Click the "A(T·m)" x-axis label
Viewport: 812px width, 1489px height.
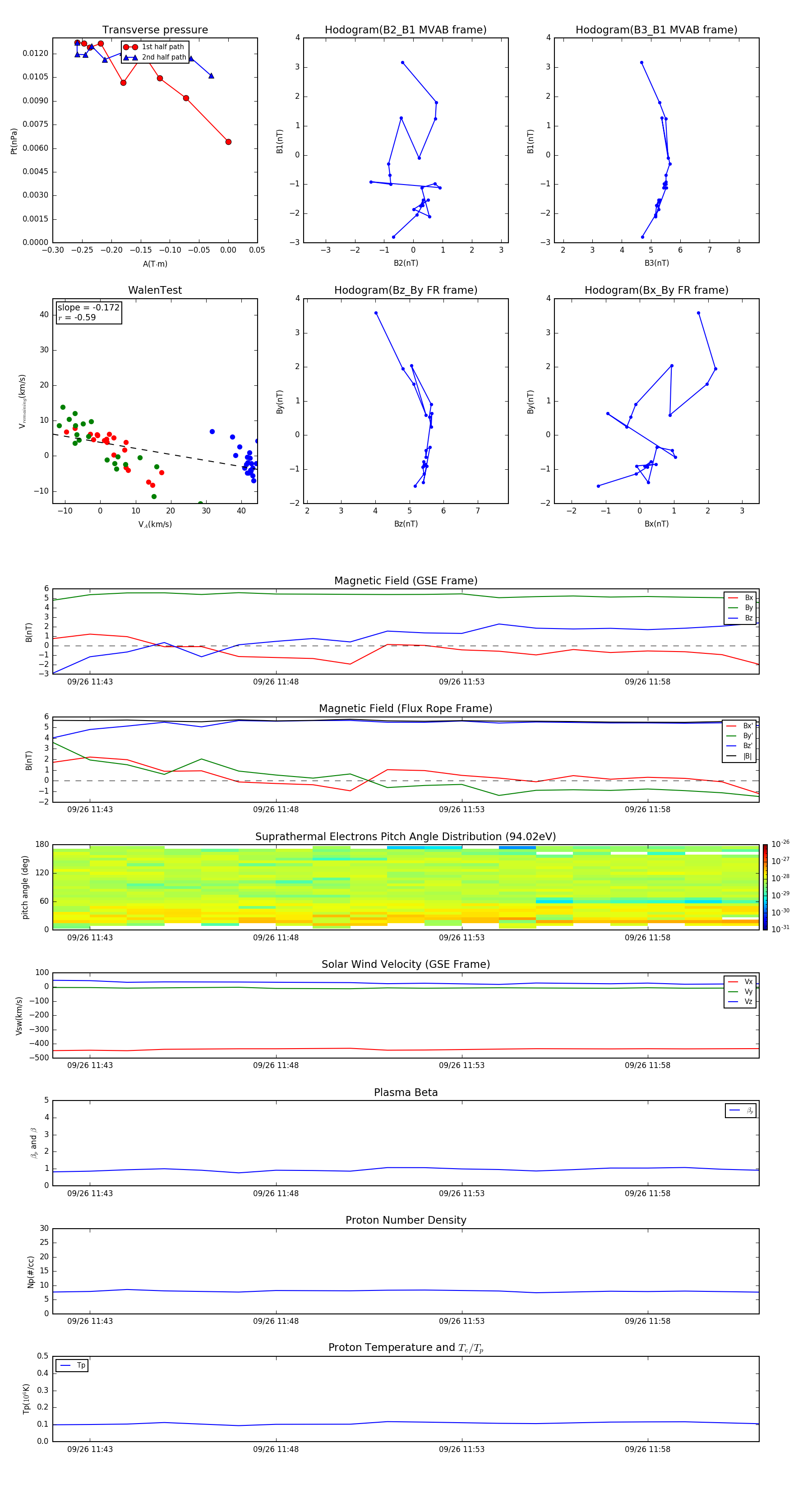click(155, 264)
